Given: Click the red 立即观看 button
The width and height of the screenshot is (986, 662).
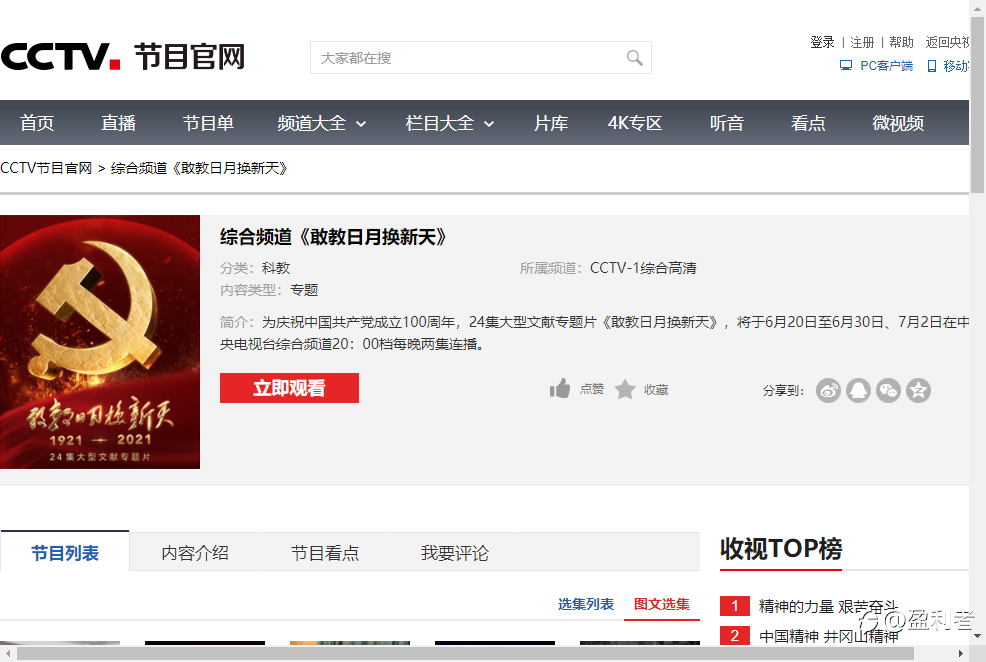Looking at the screenshot, I should 289,388.
